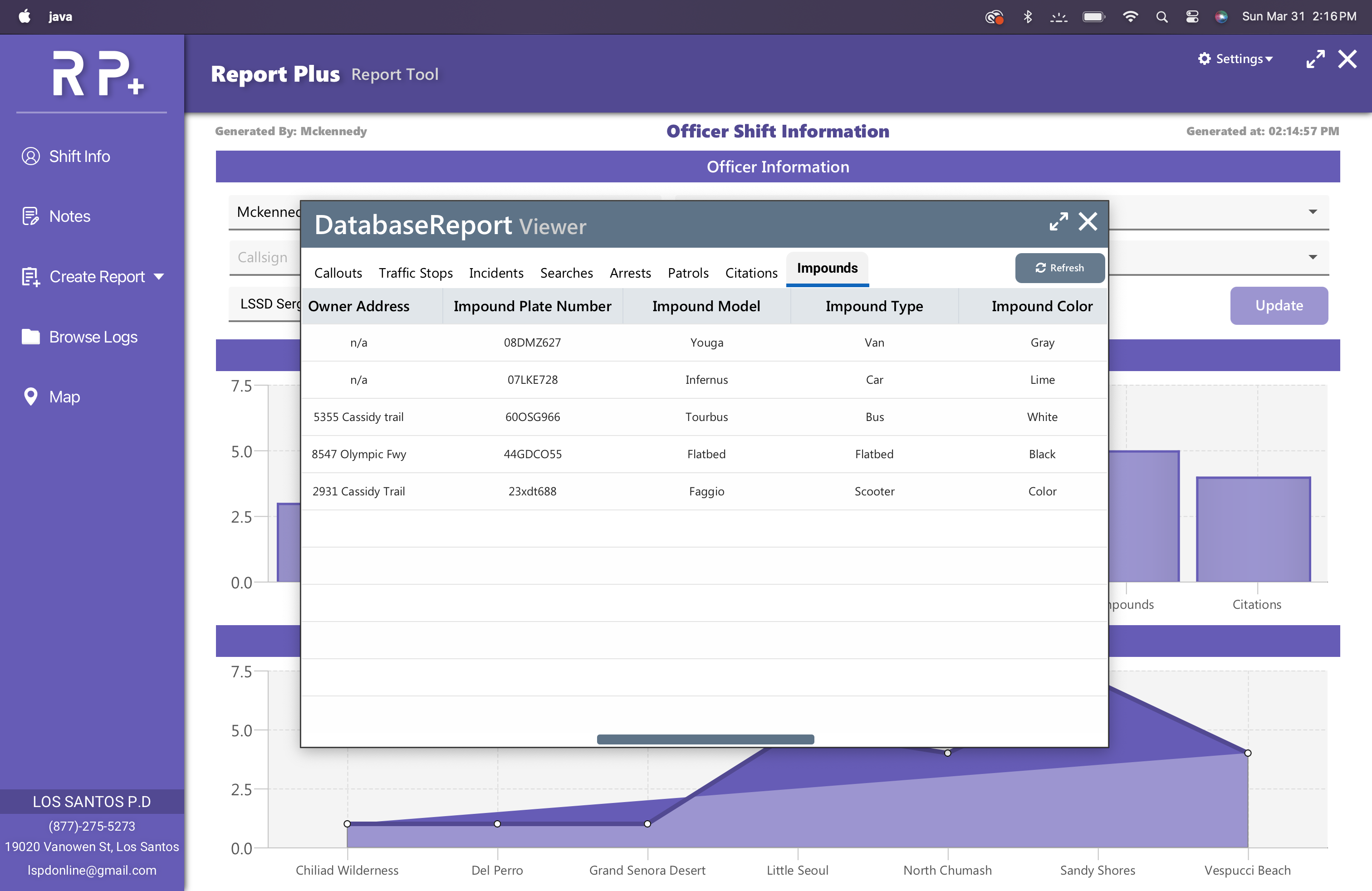Expand the DatabaseReport Viewer window

click(x=1058, y=222)
